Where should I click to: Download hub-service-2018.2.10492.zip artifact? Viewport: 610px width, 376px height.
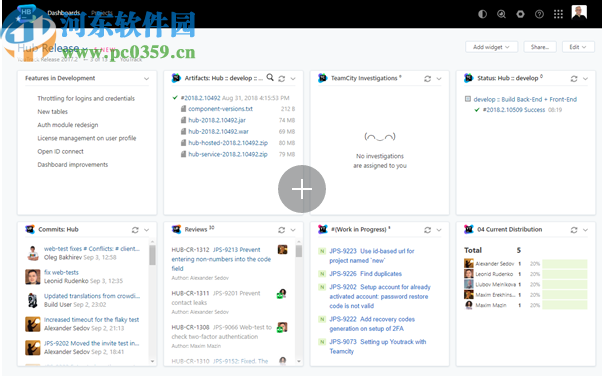tap(228, 154)
